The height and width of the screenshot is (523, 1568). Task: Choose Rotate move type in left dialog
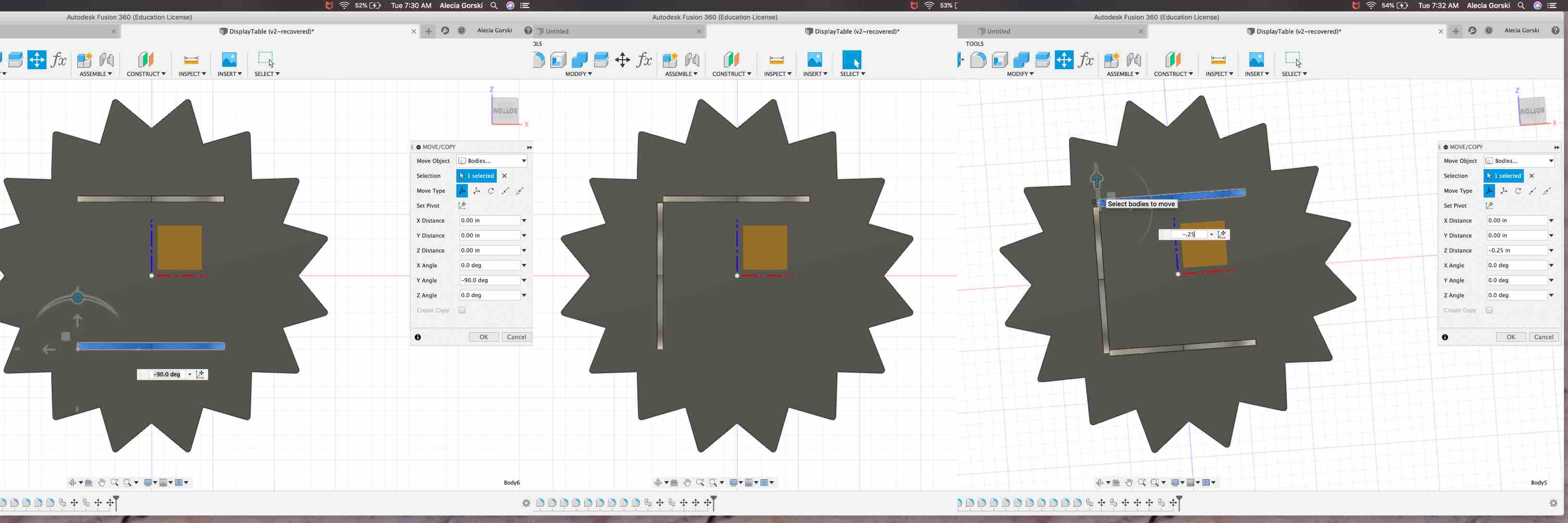(491, 190)
